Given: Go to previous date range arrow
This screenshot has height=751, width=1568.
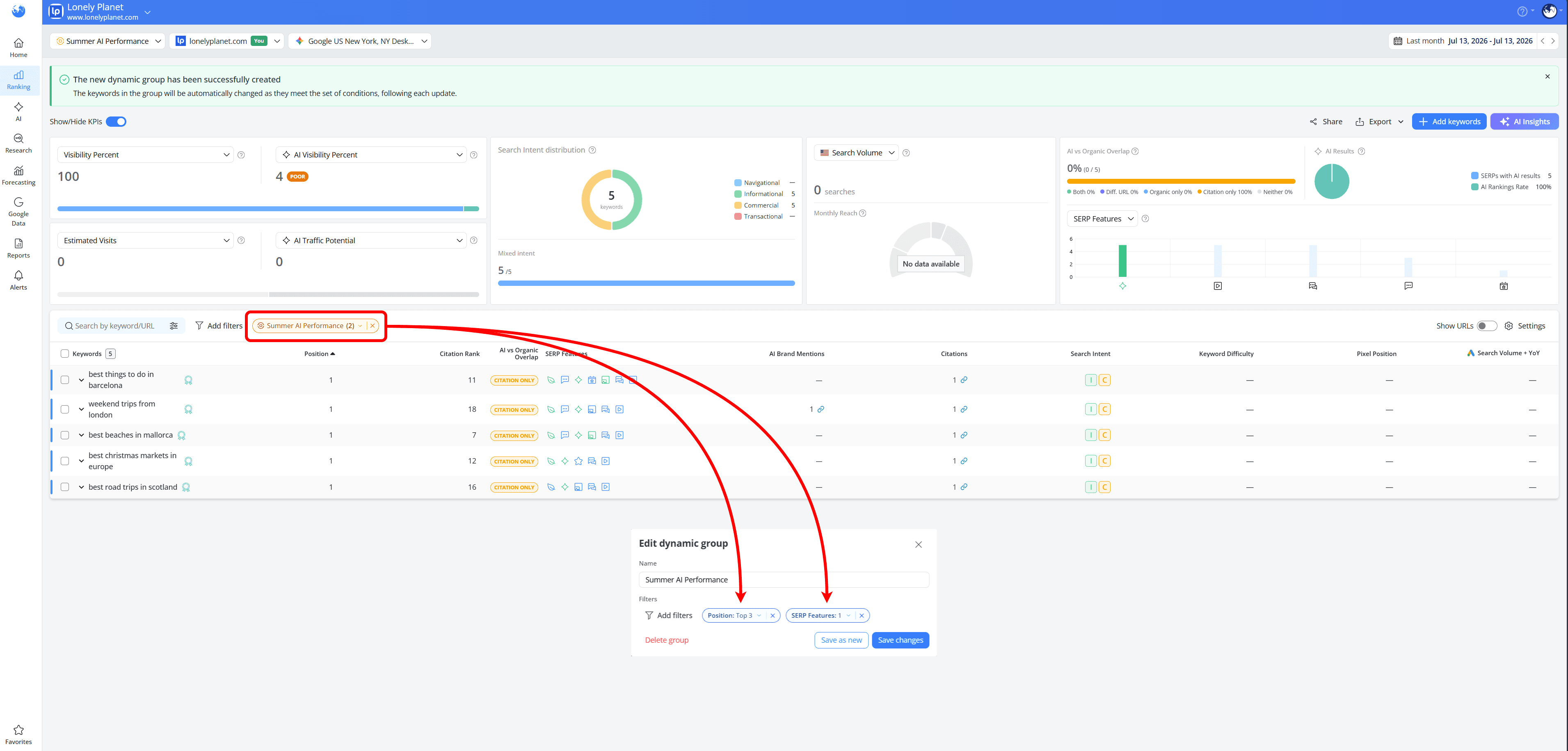Looking at the screenshot, I should (x=1543, y=41).
